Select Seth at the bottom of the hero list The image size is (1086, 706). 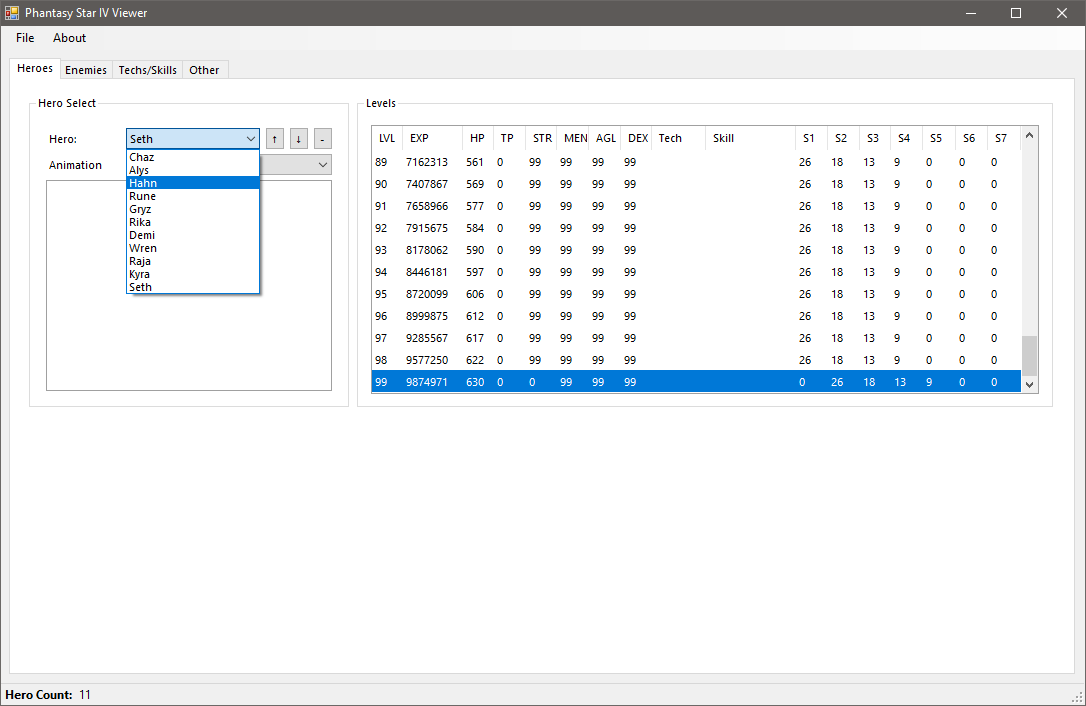tap(193, 287)
